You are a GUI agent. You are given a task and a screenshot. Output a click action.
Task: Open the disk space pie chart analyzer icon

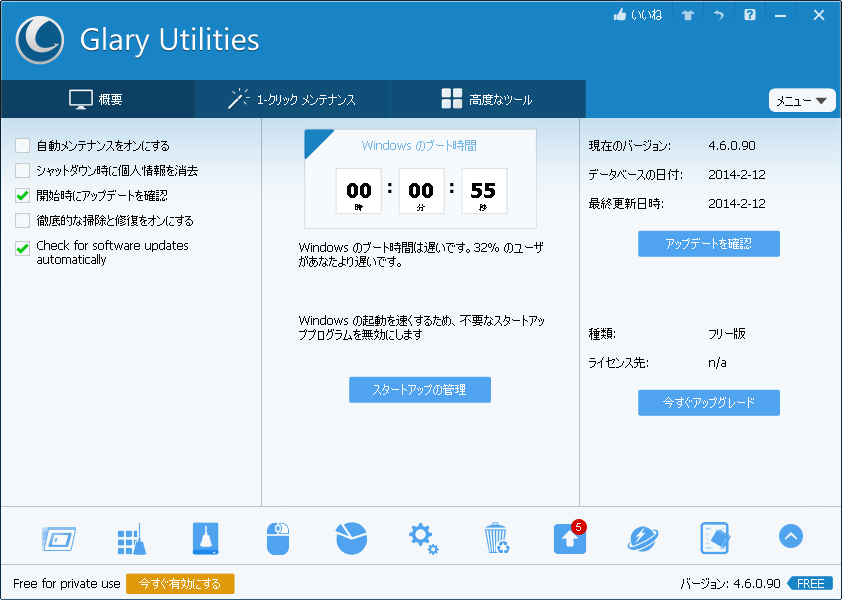click(x=351, y=538)
